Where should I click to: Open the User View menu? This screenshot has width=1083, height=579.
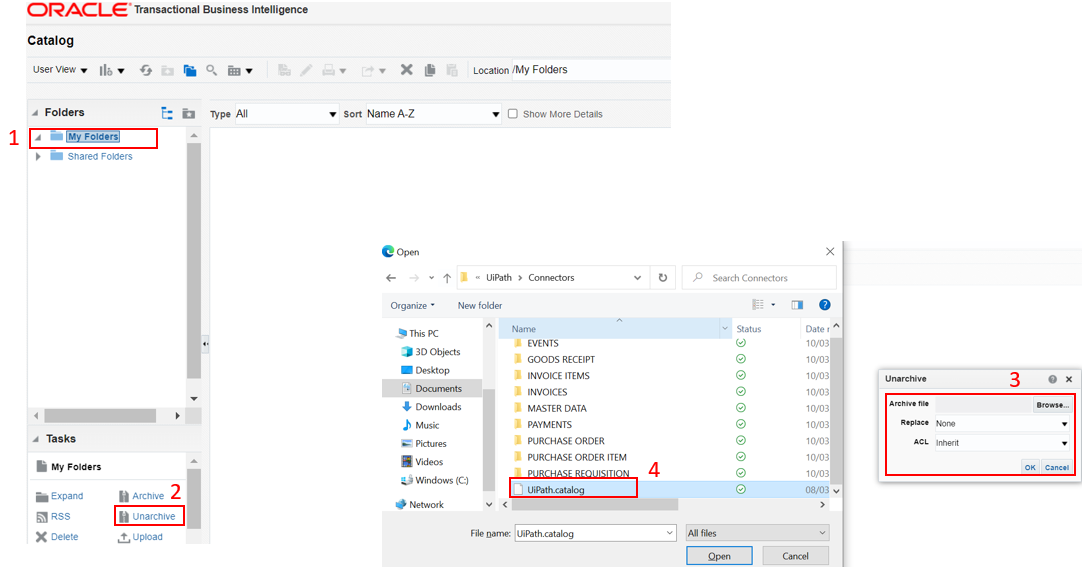[60, 70]
